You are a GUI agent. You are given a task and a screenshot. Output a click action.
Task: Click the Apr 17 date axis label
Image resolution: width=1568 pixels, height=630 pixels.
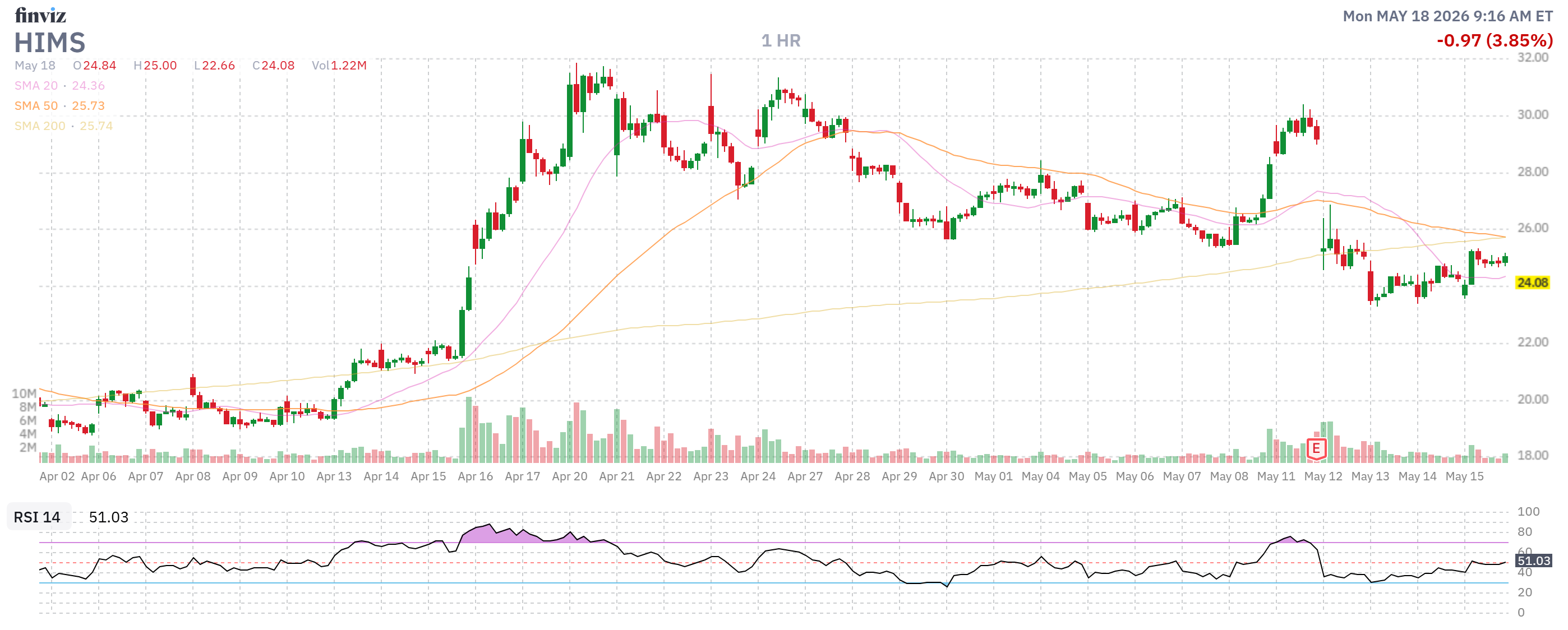click(x=523, y=476)
